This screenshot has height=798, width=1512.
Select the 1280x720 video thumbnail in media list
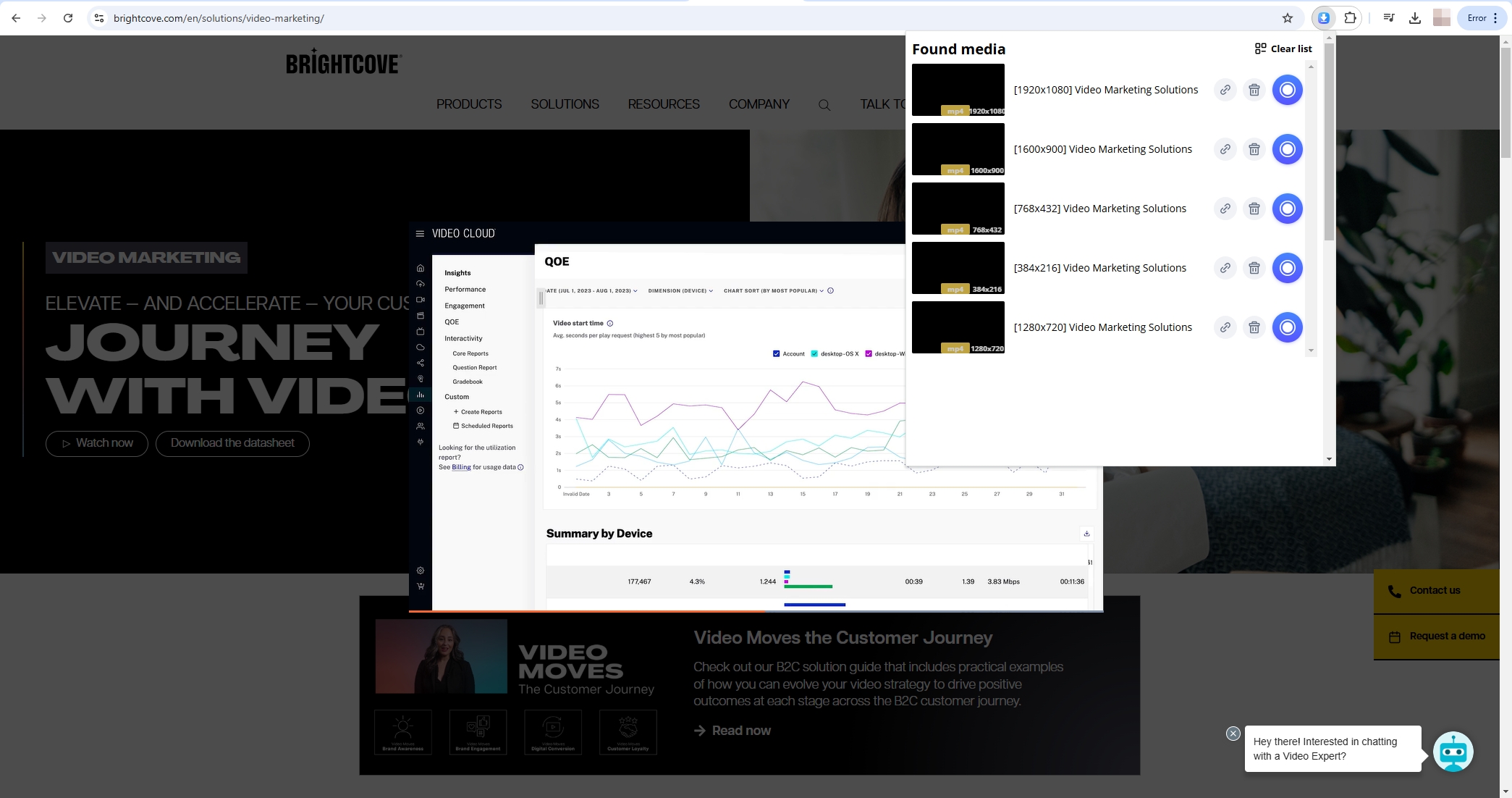pos(957,327)
